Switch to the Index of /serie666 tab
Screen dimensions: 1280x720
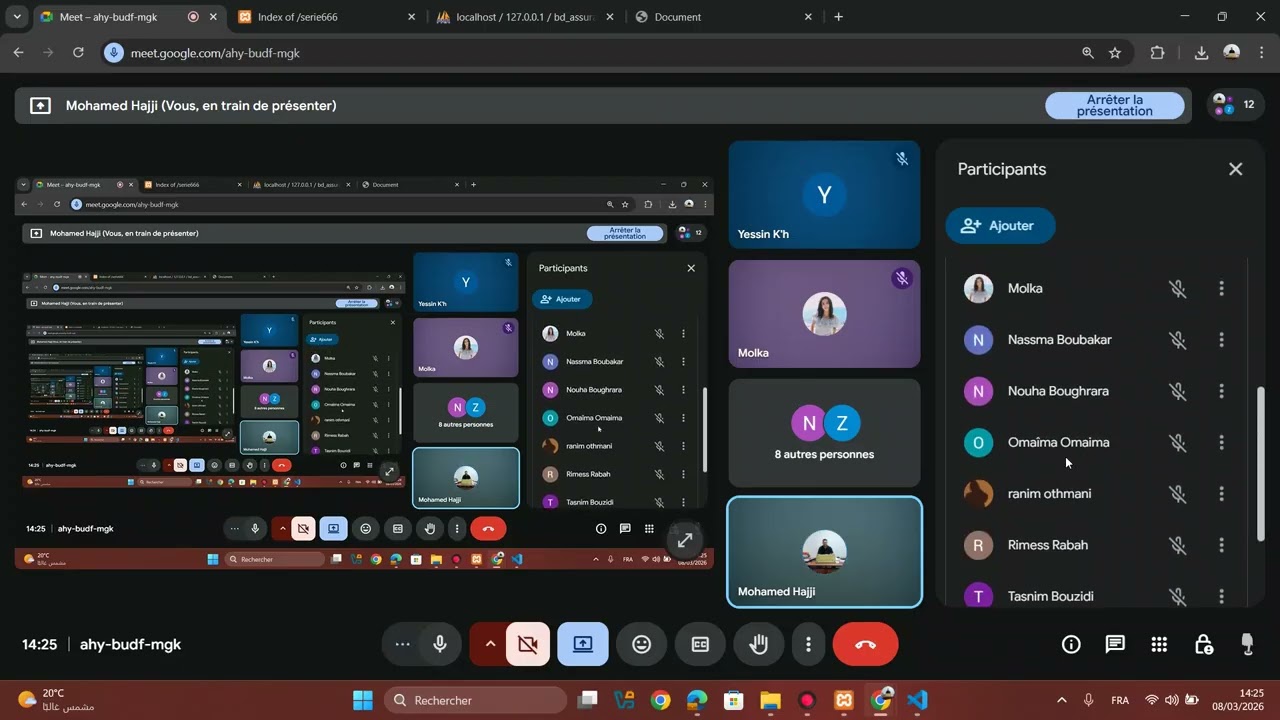click(x=328, y=17)
